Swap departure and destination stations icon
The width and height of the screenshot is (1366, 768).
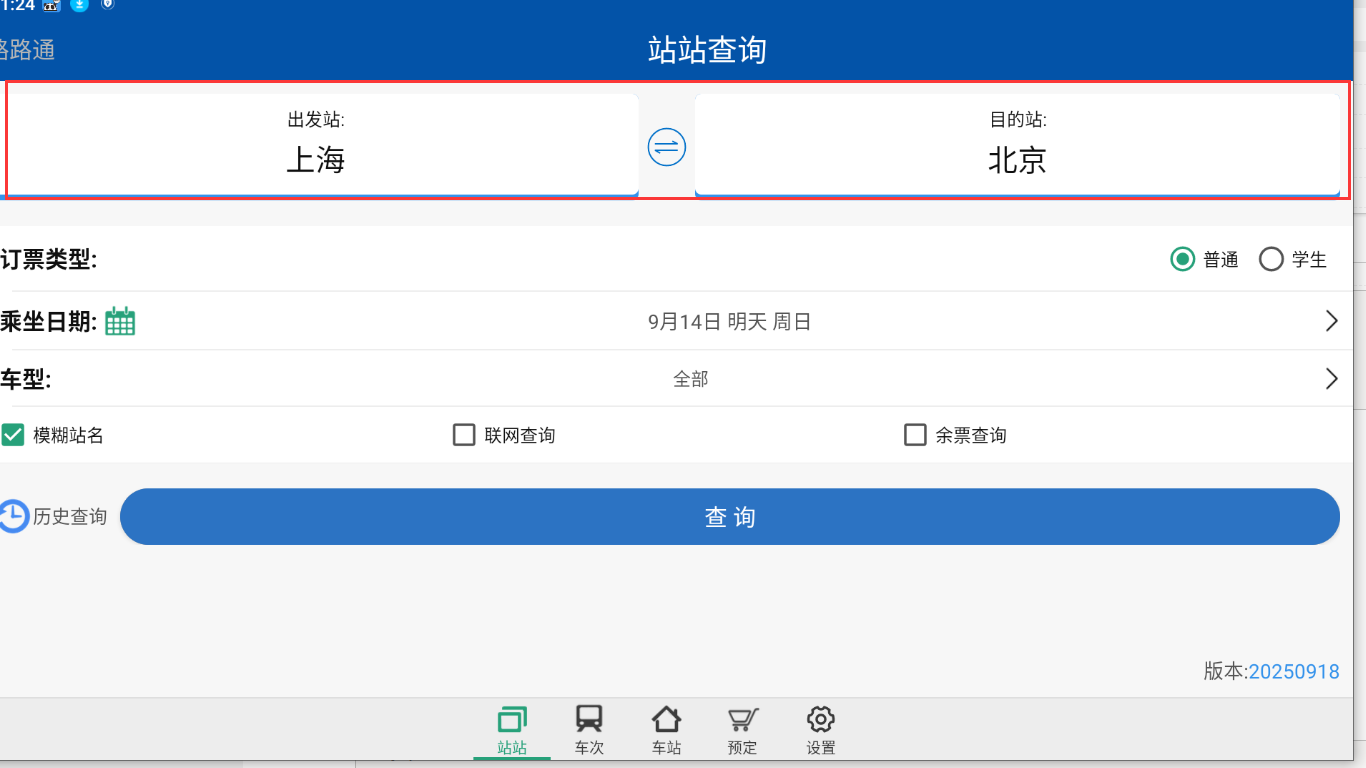point(666,148)
